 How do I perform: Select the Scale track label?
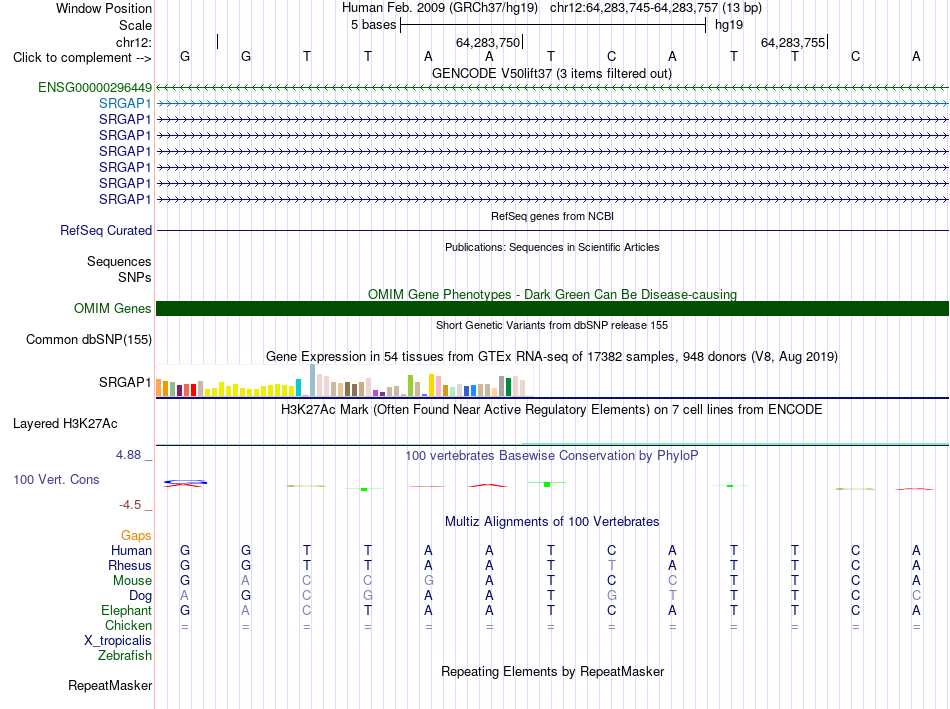pos(135,25)
